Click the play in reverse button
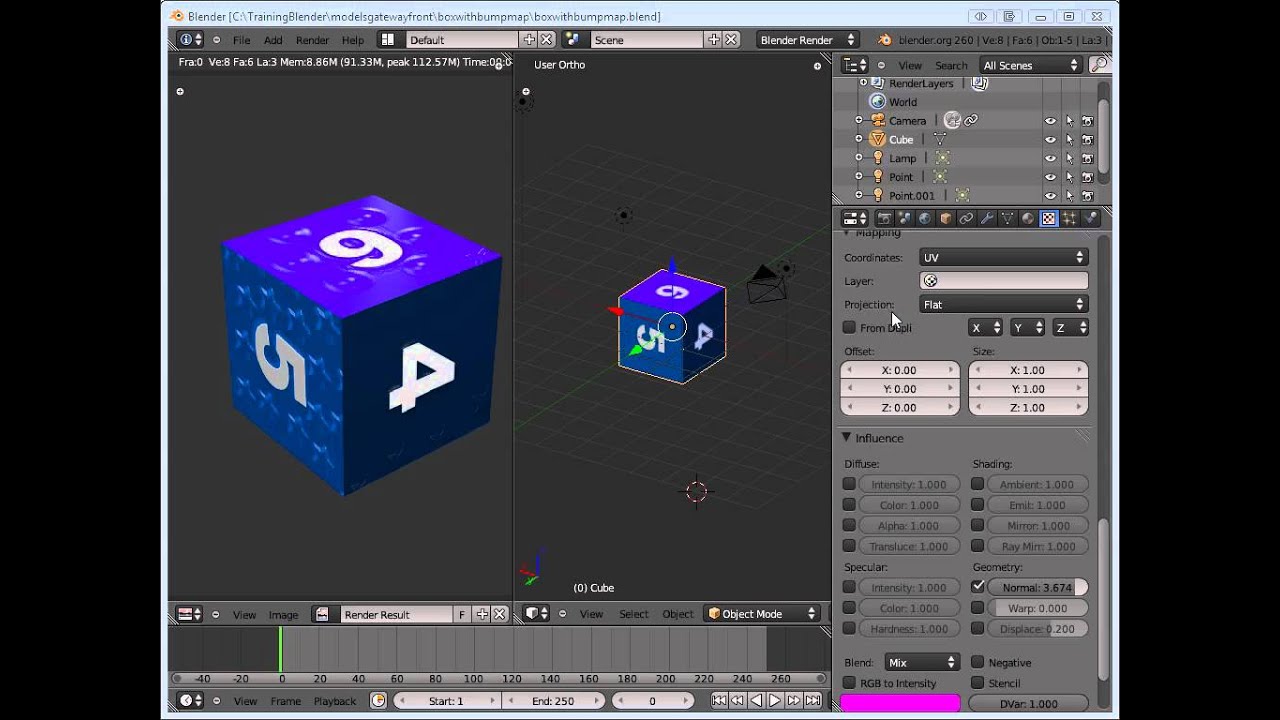The image size is (1280, 720). pyautogui.click(x=756, y=701)
